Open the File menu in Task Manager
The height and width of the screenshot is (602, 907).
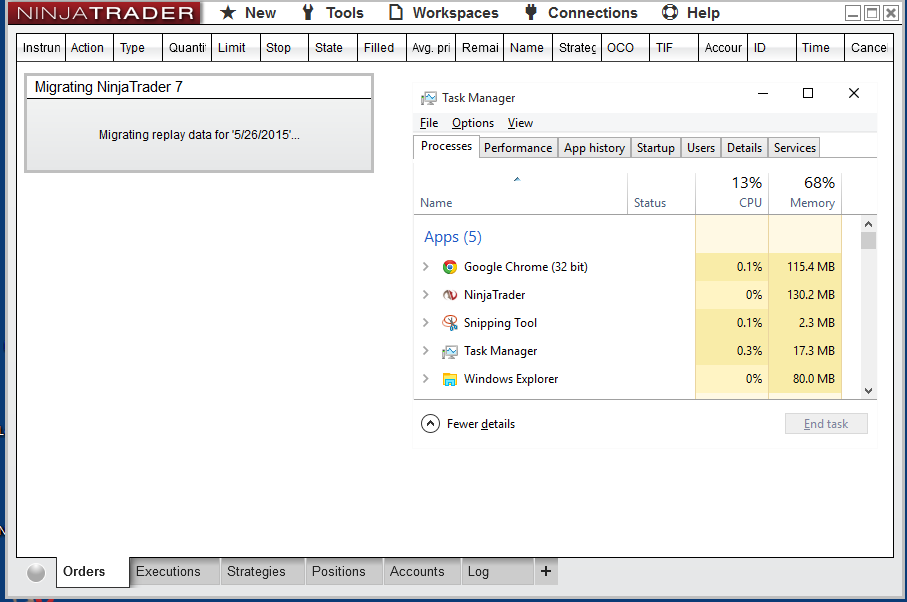click(429, 123)
